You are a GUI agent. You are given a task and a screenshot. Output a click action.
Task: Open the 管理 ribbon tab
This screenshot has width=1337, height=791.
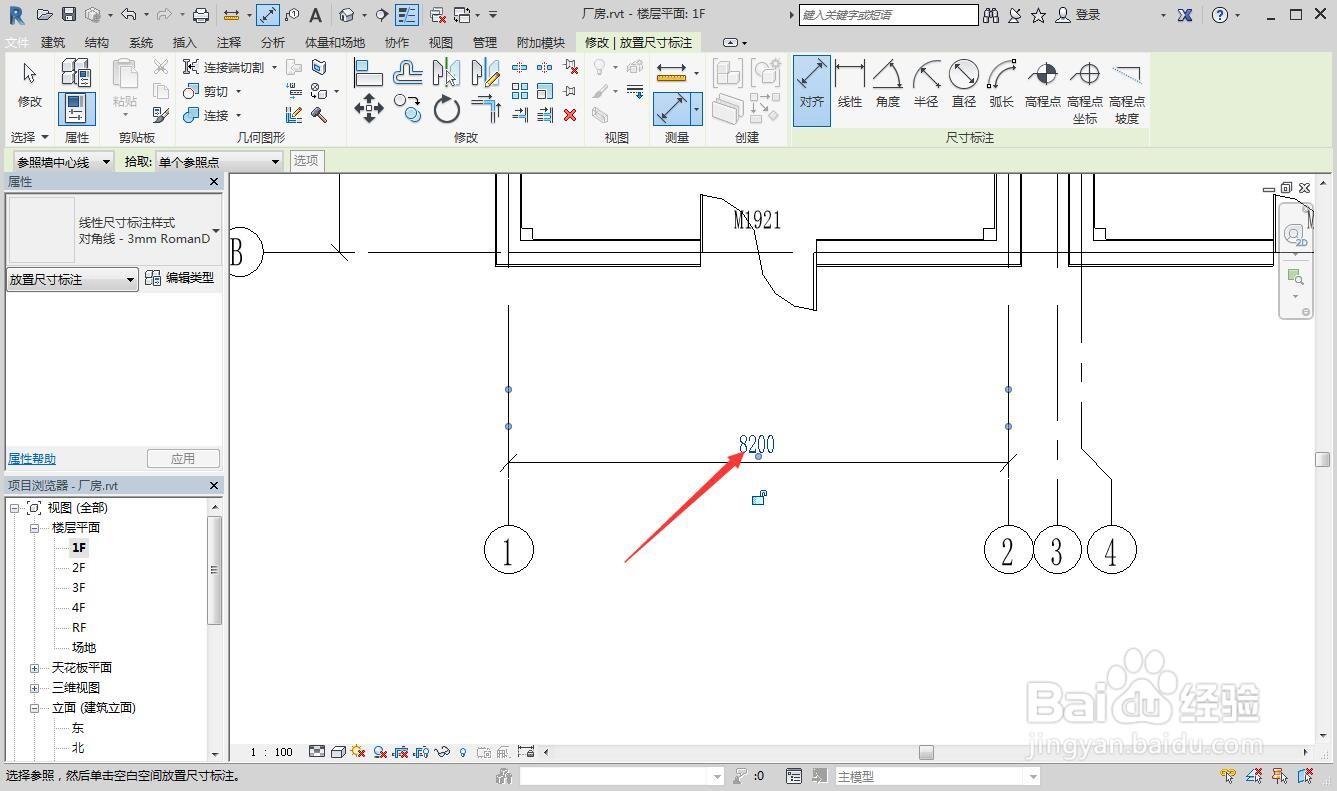pyautogui.click(x=485, y=43)
